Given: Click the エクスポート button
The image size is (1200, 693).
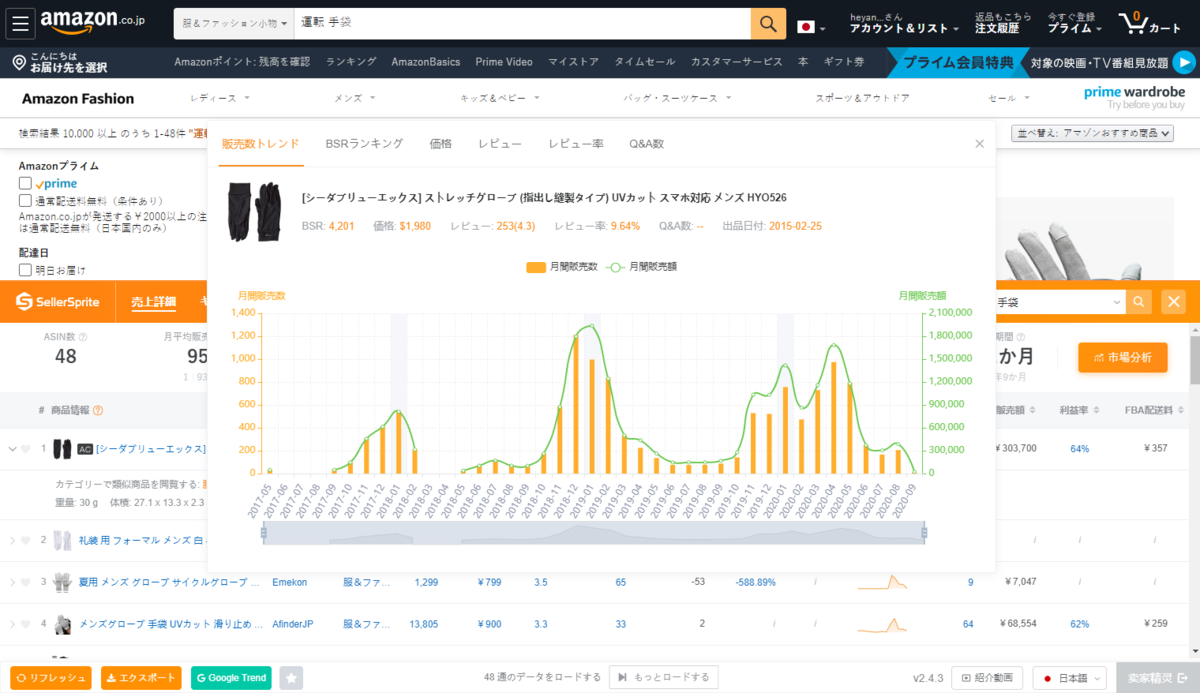Looking at the screenshot, I should click(141, 678).
